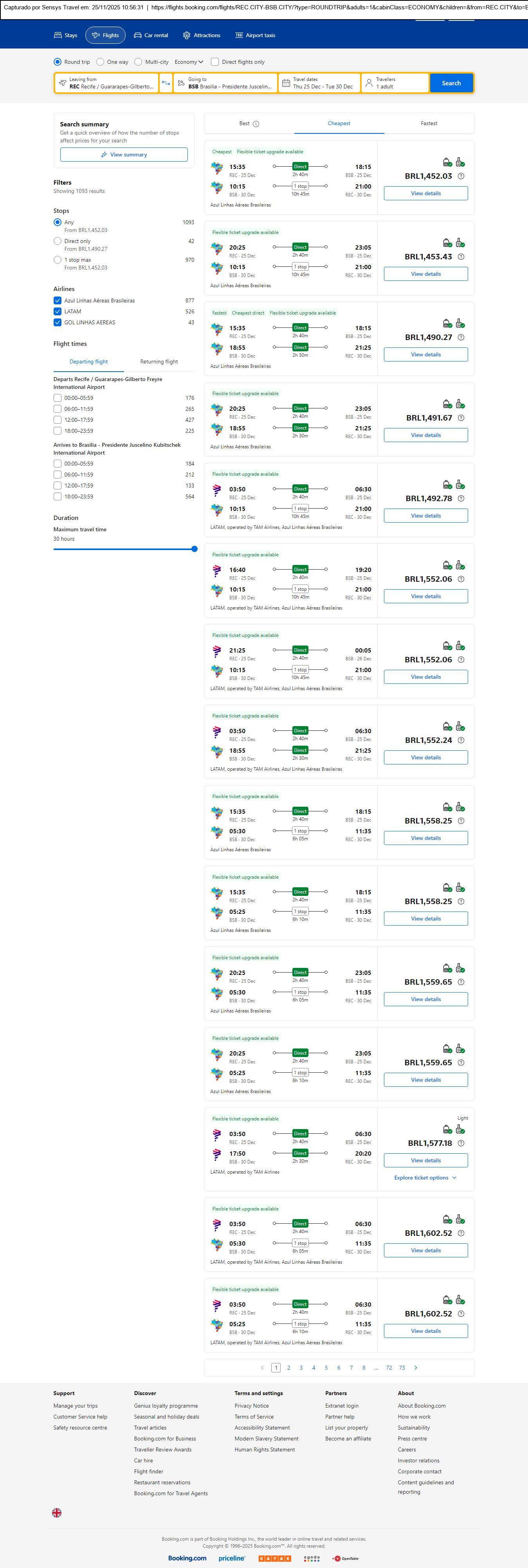Click the UK flag language icon in footer

[57, 1512]
